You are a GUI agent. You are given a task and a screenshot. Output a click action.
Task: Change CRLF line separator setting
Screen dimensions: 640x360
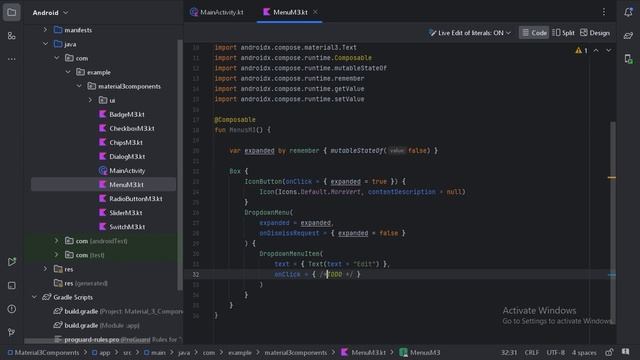pos(531,352)
